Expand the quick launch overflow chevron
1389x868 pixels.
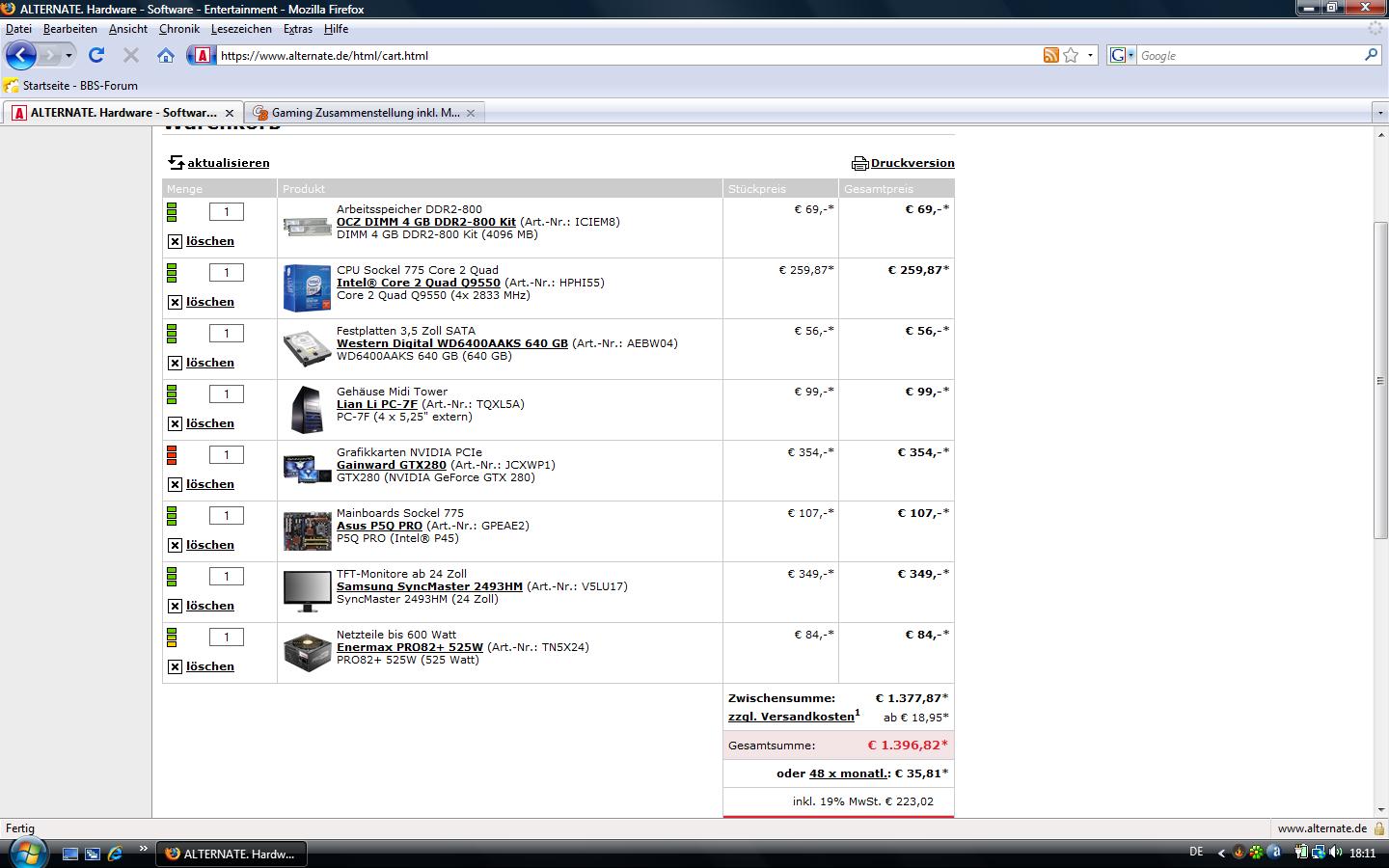[144, 849]
